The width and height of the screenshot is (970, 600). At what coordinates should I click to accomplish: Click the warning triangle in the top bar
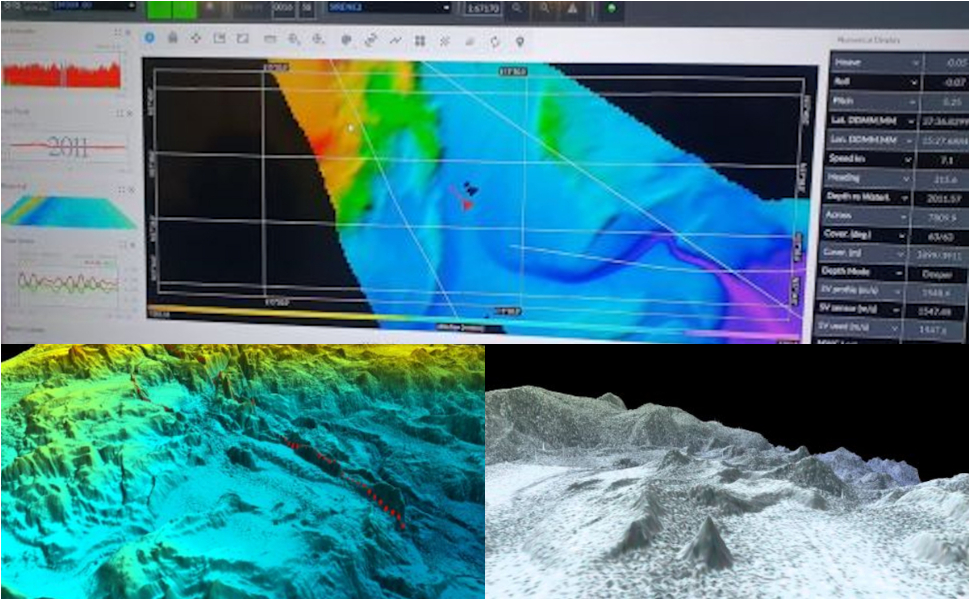tap(573, 10)
